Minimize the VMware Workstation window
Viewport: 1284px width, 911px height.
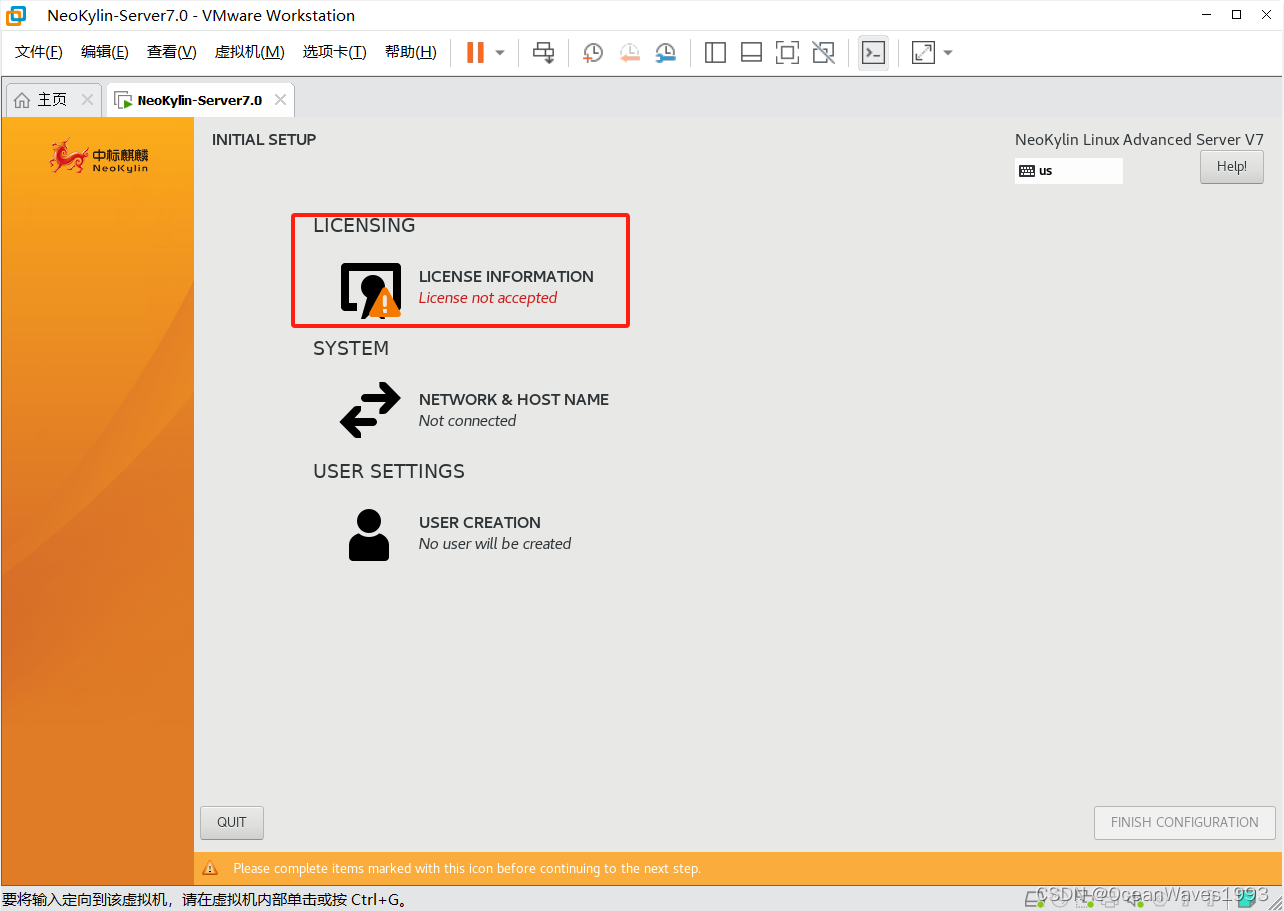tap(1204, 15)
